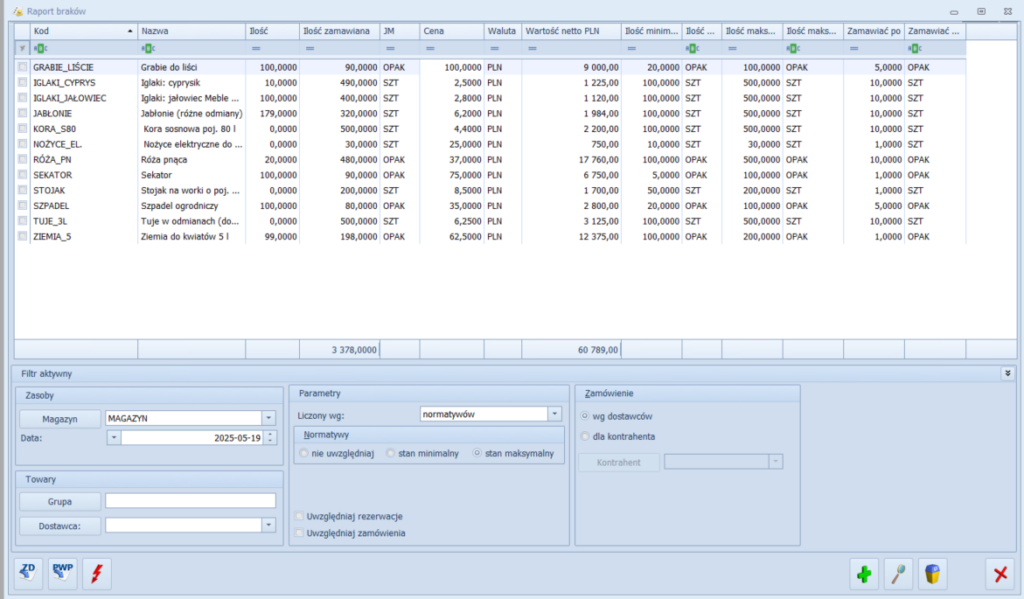Click the Dostawca input field
Image resolution: width=1024 pixels, height=599 pixels.
coord(184,525)
